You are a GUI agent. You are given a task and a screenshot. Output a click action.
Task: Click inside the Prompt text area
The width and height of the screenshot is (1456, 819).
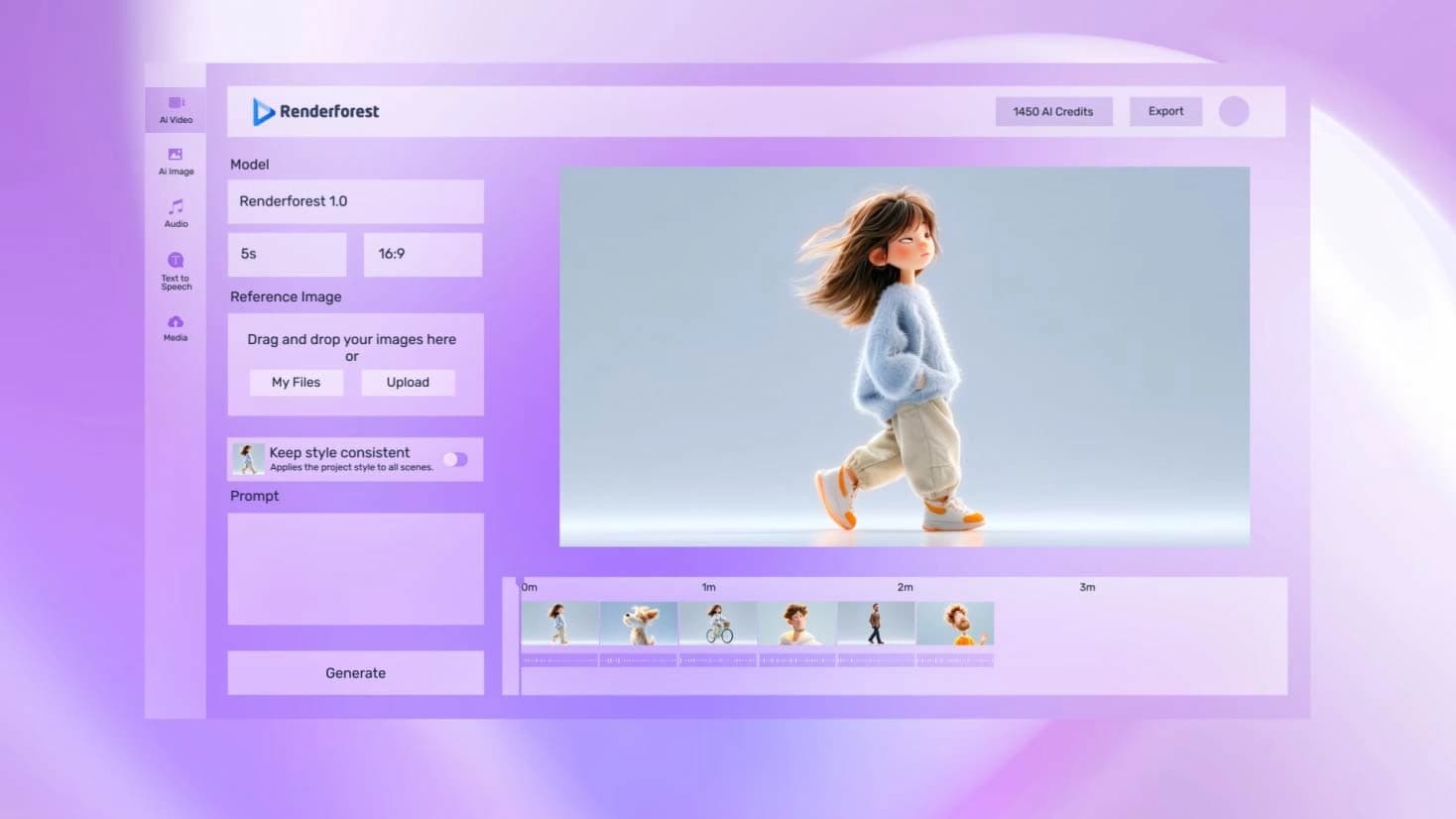pyautogui.click(x=355, y=568)
